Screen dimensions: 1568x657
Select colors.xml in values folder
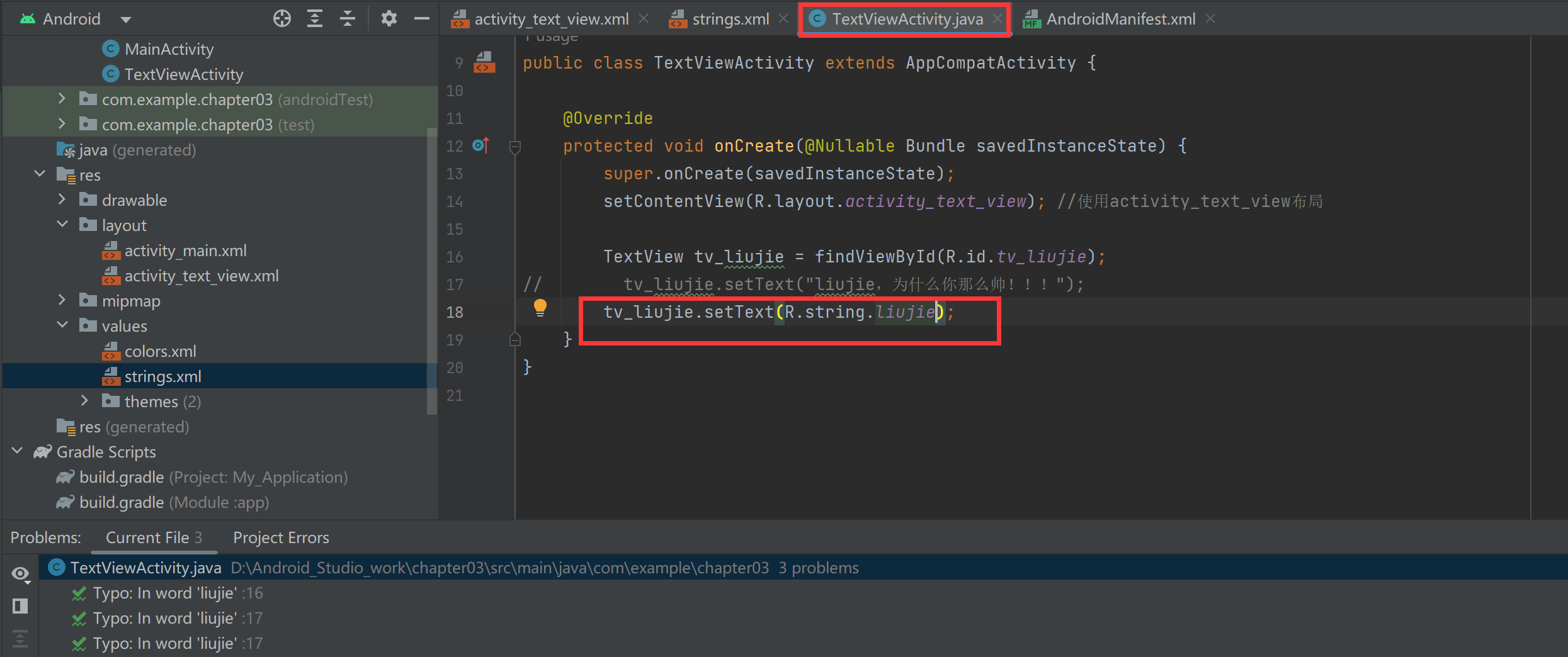click(x=160, y=351)
